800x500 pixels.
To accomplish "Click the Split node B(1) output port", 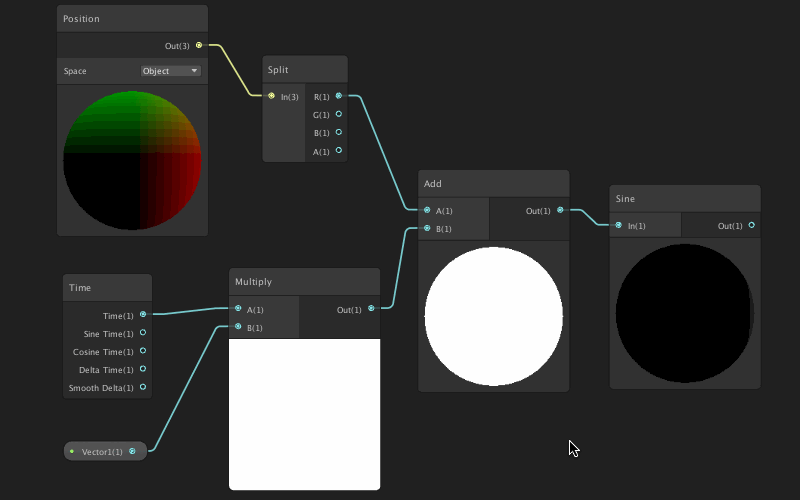I will (339, 132).
